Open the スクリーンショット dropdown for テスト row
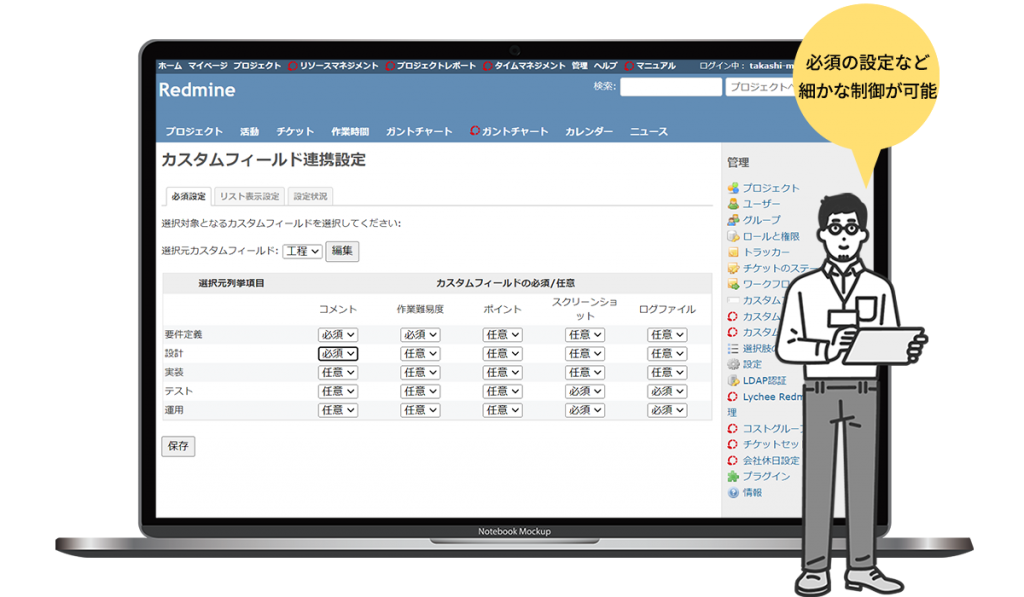The width and height of the screenshot is (1024, 597). [585, 391]
